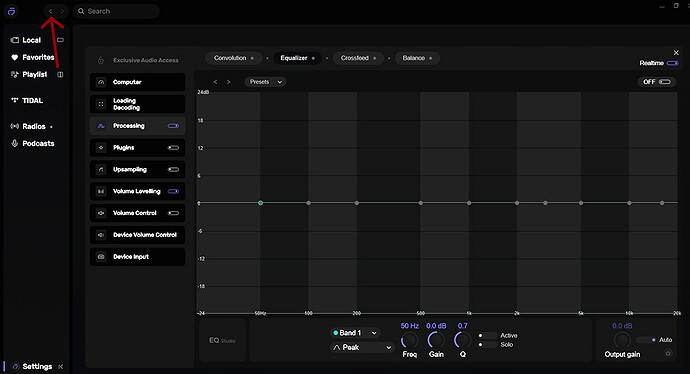Toggle the Auto output gain switch
This screenshot has width=690, height=374.
pos(647,340)
